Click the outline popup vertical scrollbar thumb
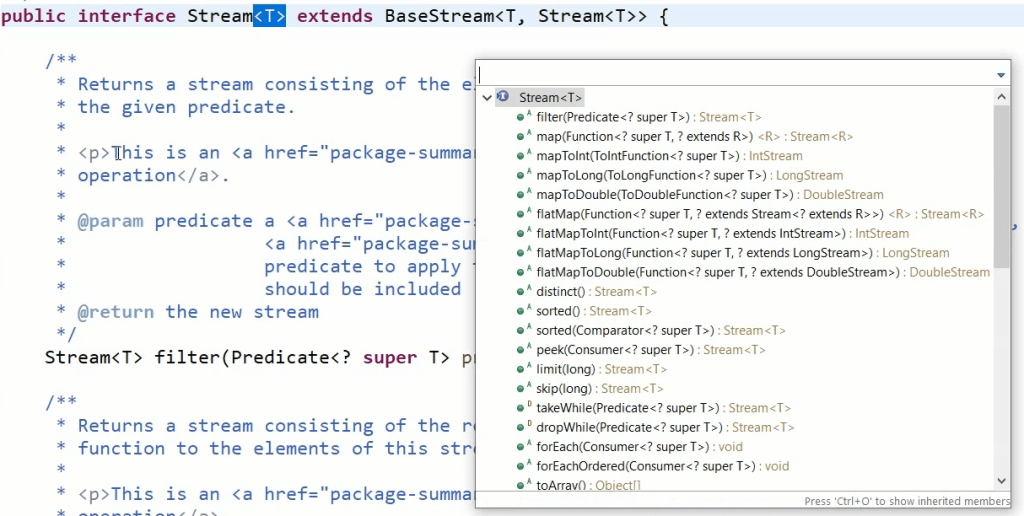This screenshot has height=516, width=1024. 1001,186
